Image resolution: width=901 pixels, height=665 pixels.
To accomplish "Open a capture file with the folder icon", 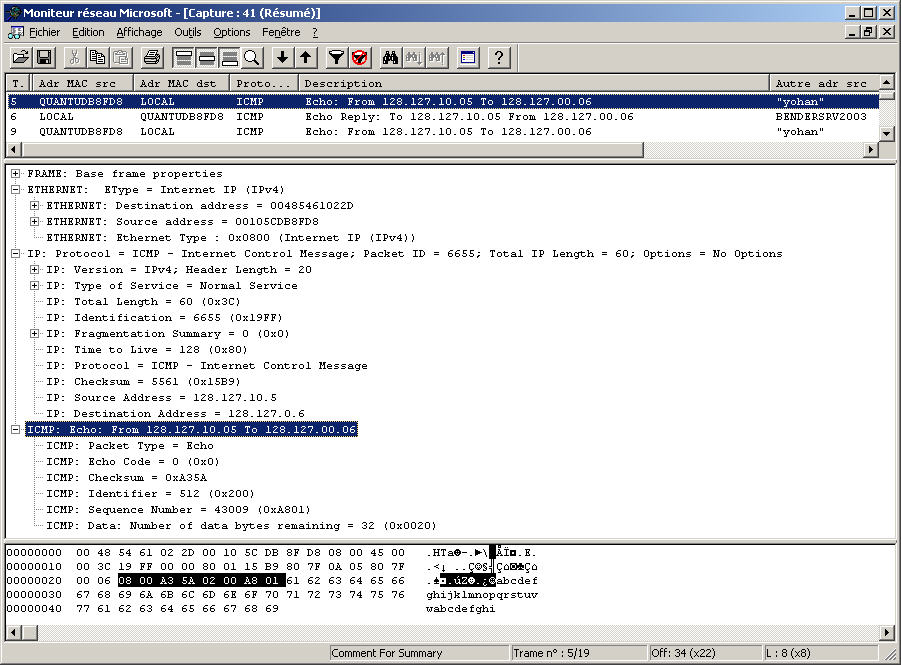I will pos(21,57).
